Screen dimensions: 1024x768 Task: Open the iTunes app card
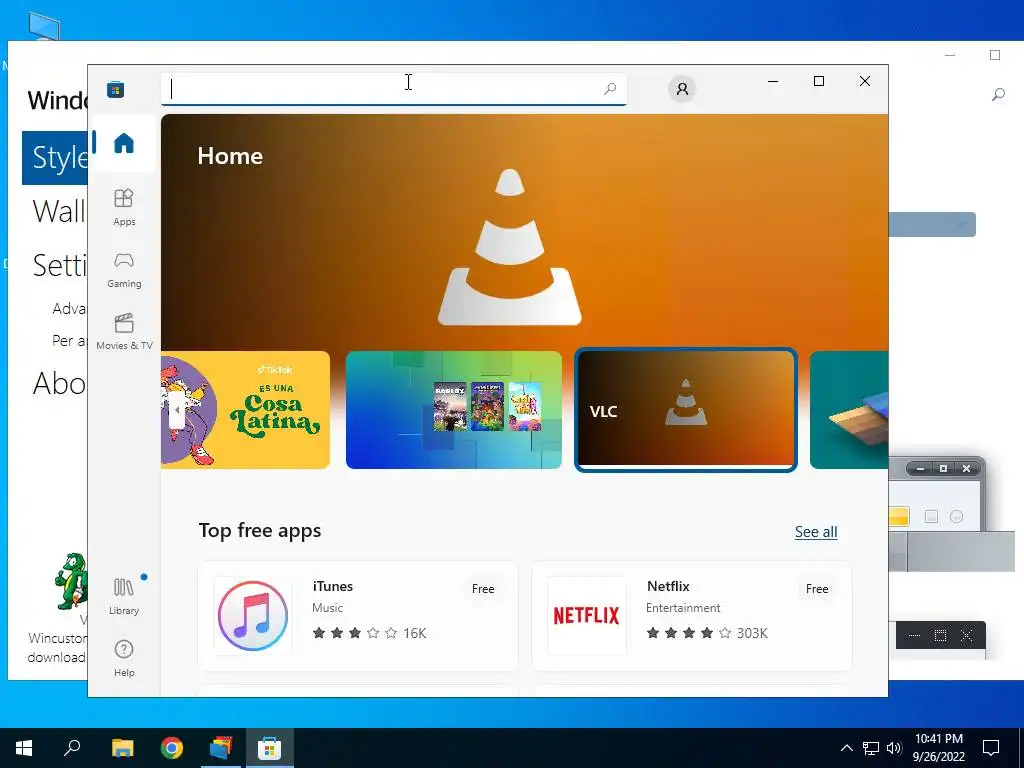(x=358, y=615)
